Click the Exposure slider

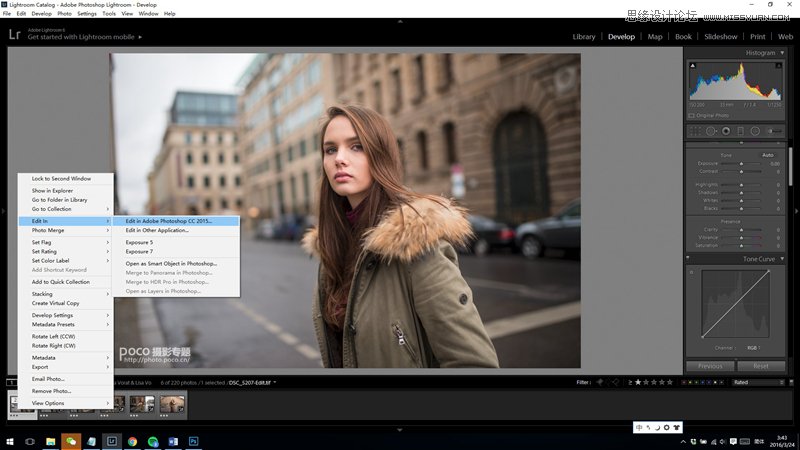(x=741, y=163)
